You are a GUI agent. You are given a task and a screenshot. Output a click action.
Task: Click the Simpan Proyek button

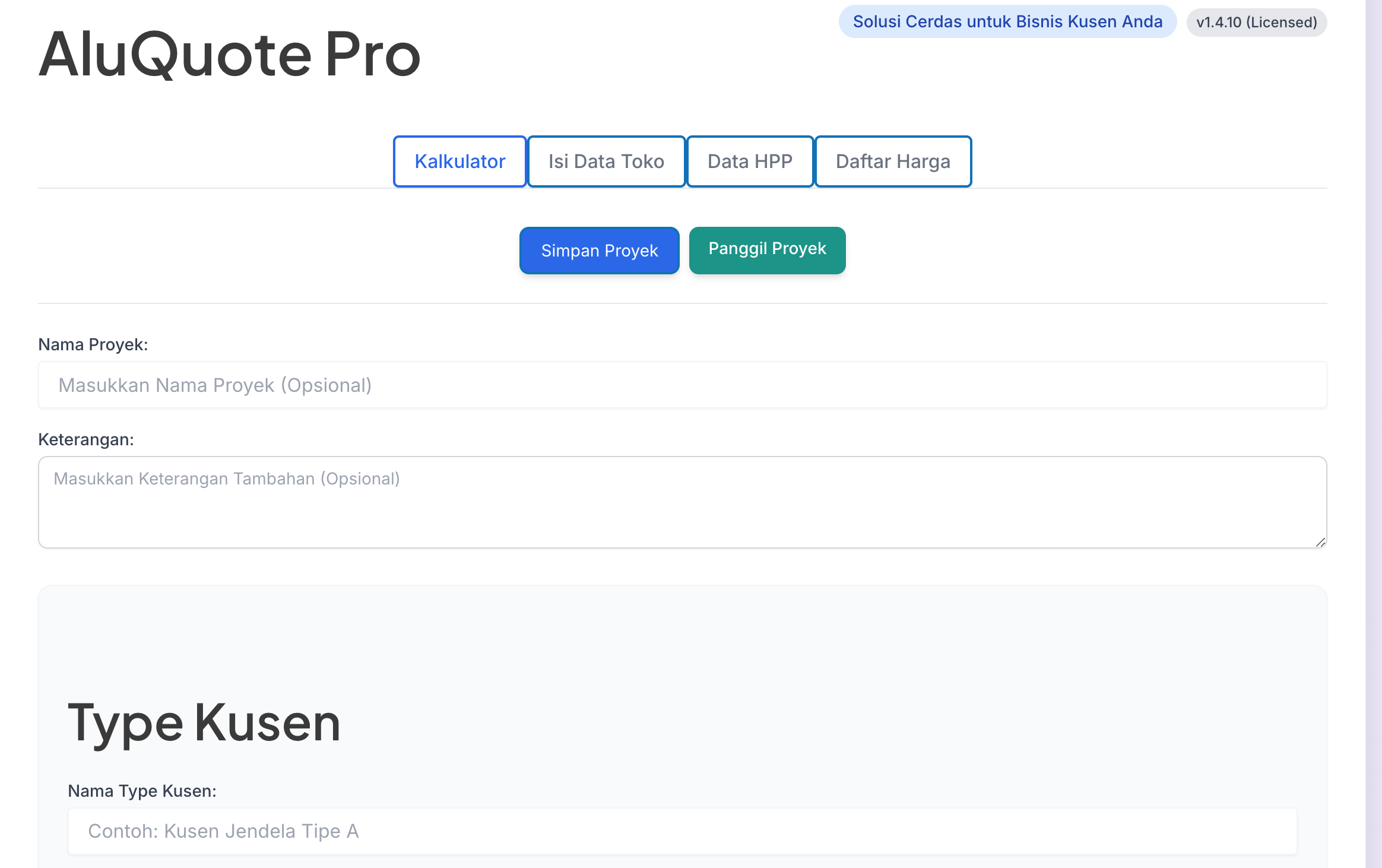(599, 251)
